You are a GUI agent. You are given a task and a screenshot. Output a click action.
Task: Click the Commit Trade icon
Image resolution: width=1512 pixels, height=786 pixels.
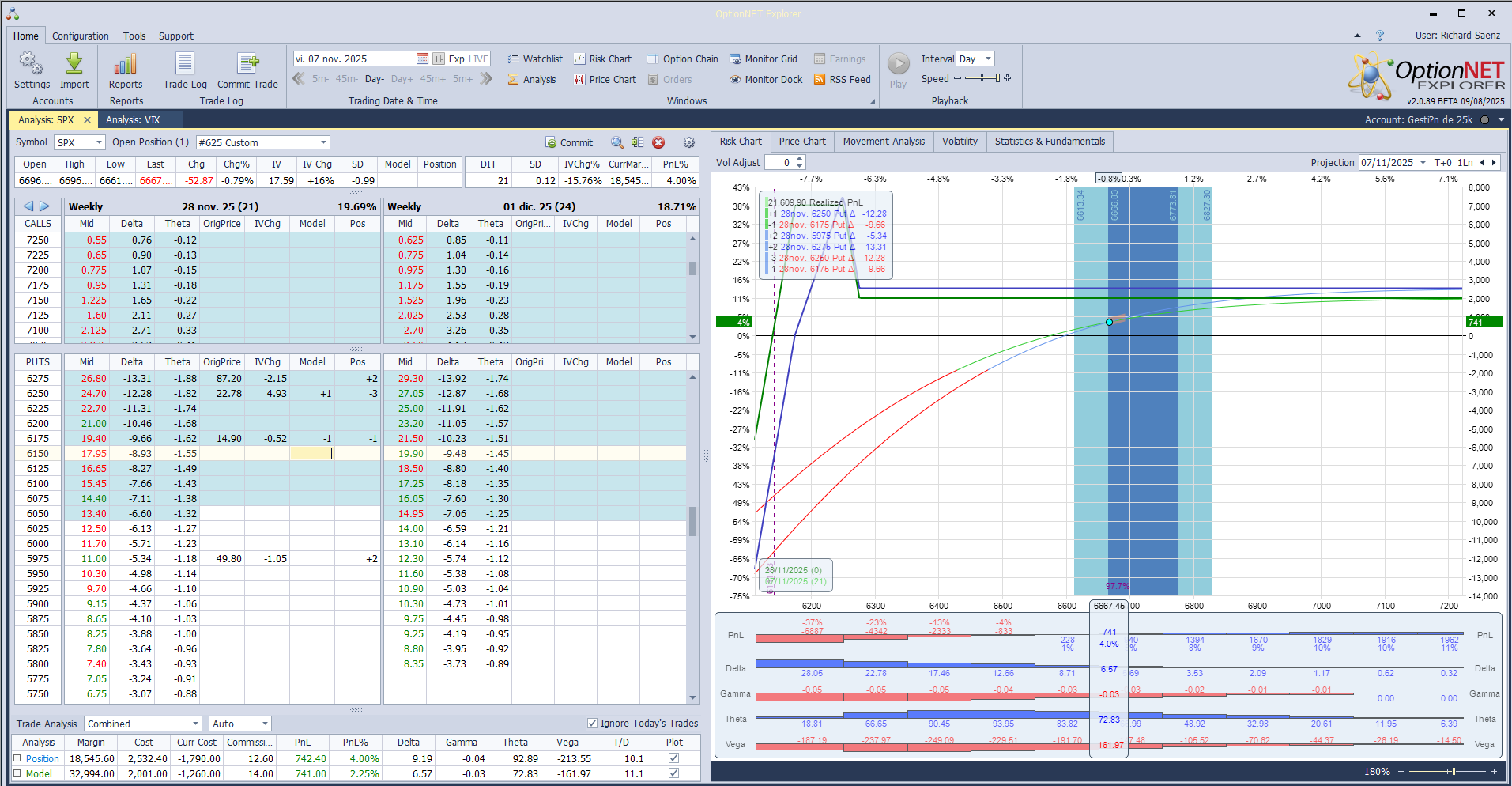pos(247,64)
